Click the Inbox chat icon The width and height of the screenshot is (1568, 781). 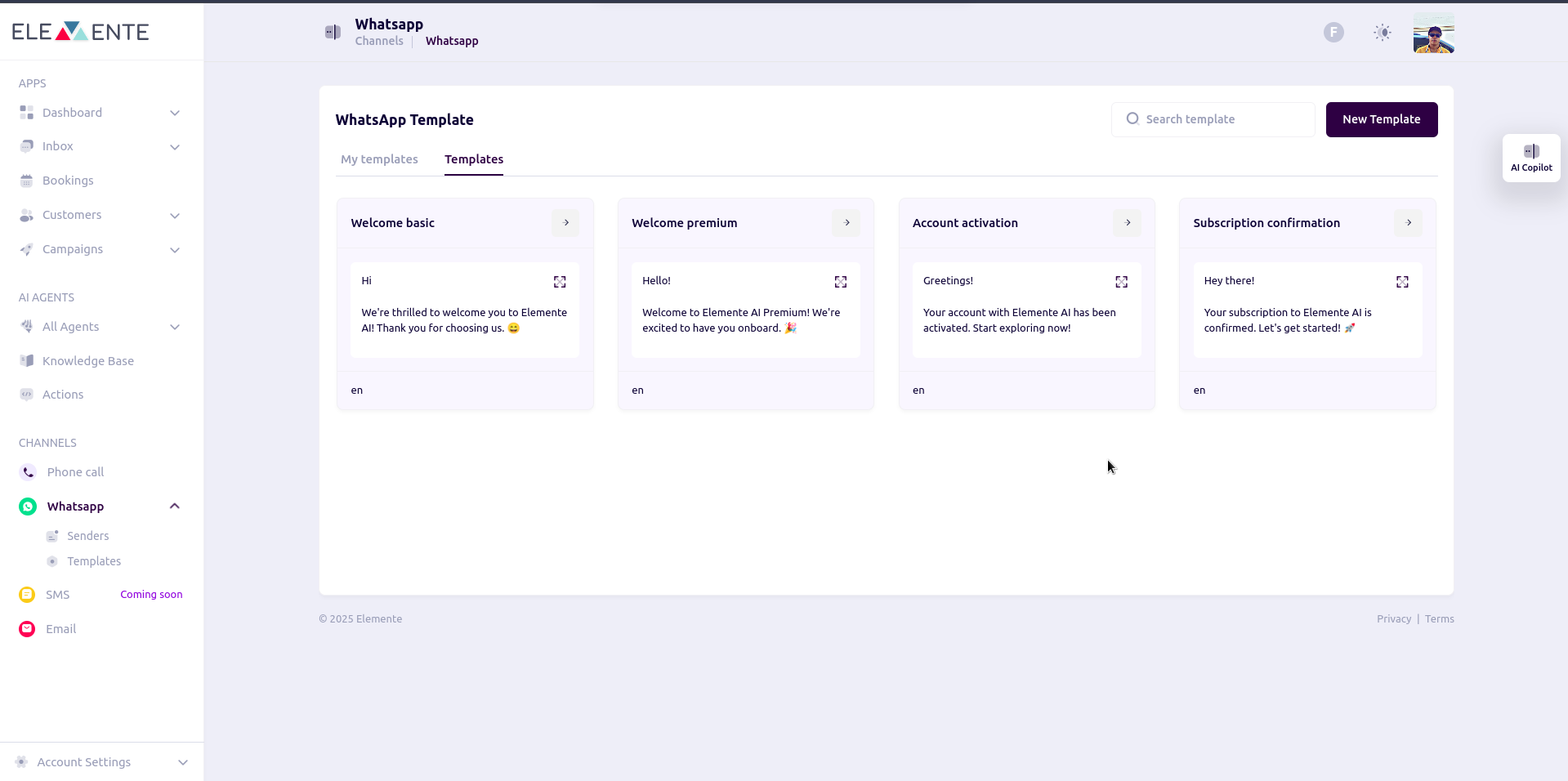(x=27, y=146)
